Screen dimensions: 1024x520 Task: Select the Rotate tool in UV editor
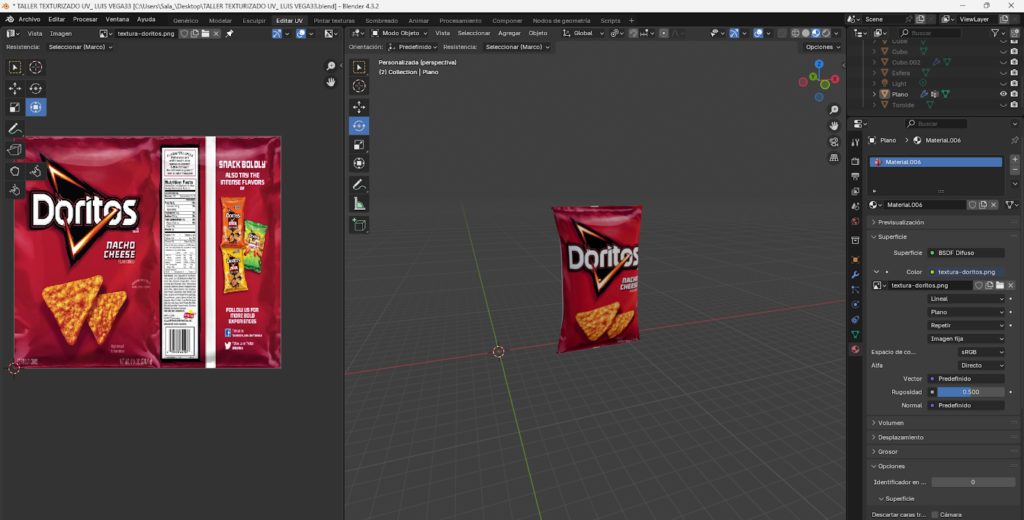36,88
